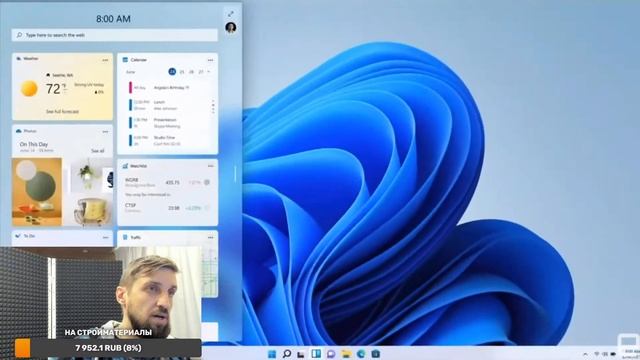Expand the calendar date dropdown chevron
640x360 pixels.
209,71
